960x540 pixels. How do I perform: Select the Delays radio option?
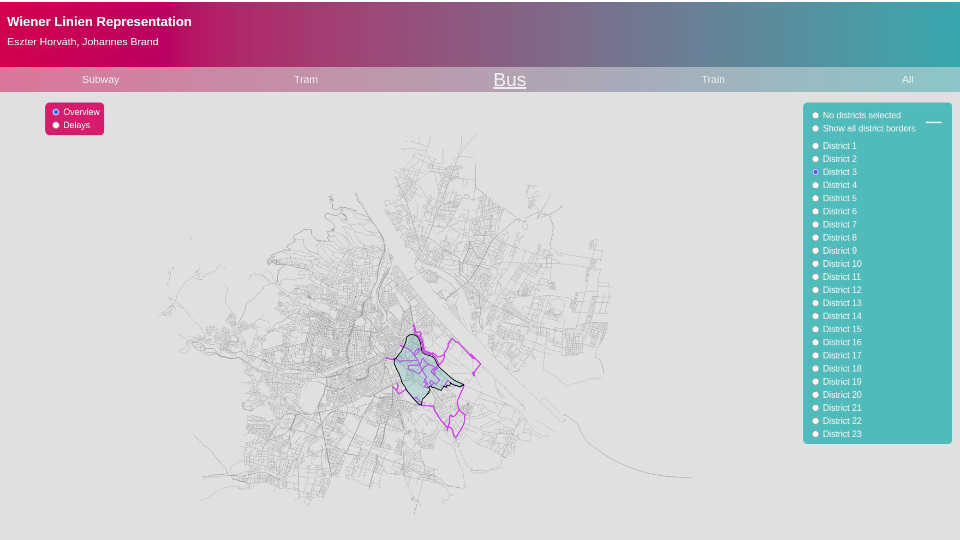click(56, 125)
